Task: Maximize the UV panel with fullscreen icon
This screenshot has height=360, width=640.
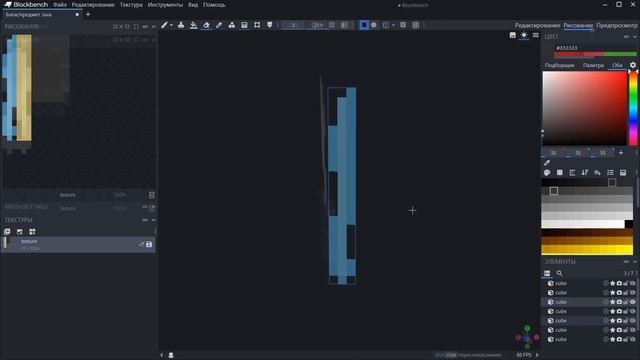Action: pos(136,27)
